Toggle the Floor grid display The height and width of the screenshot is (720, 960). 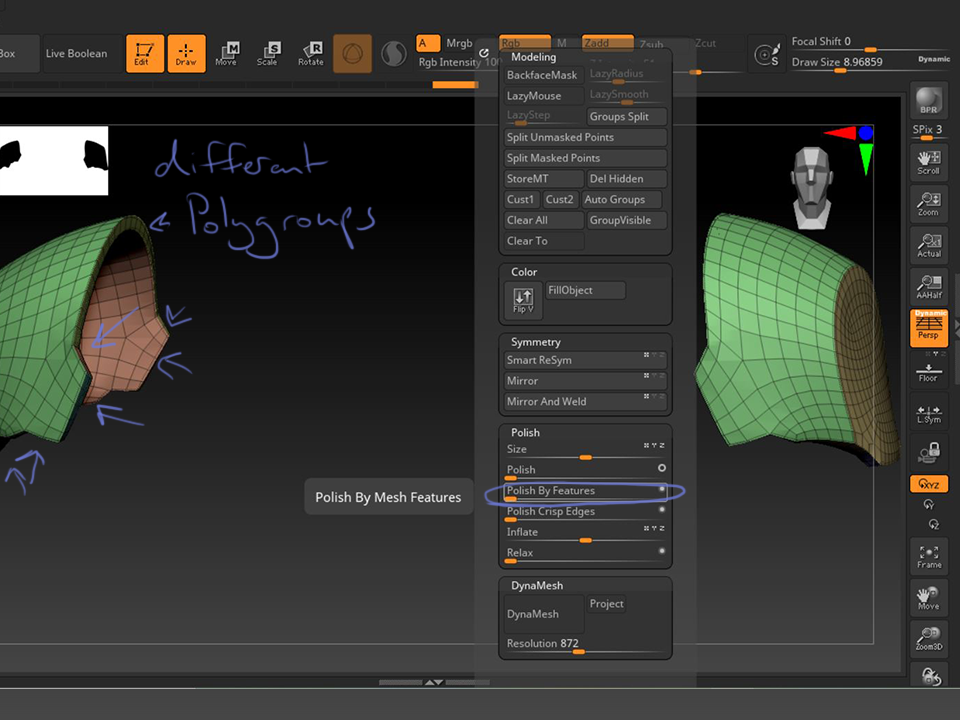coord(929,373)
